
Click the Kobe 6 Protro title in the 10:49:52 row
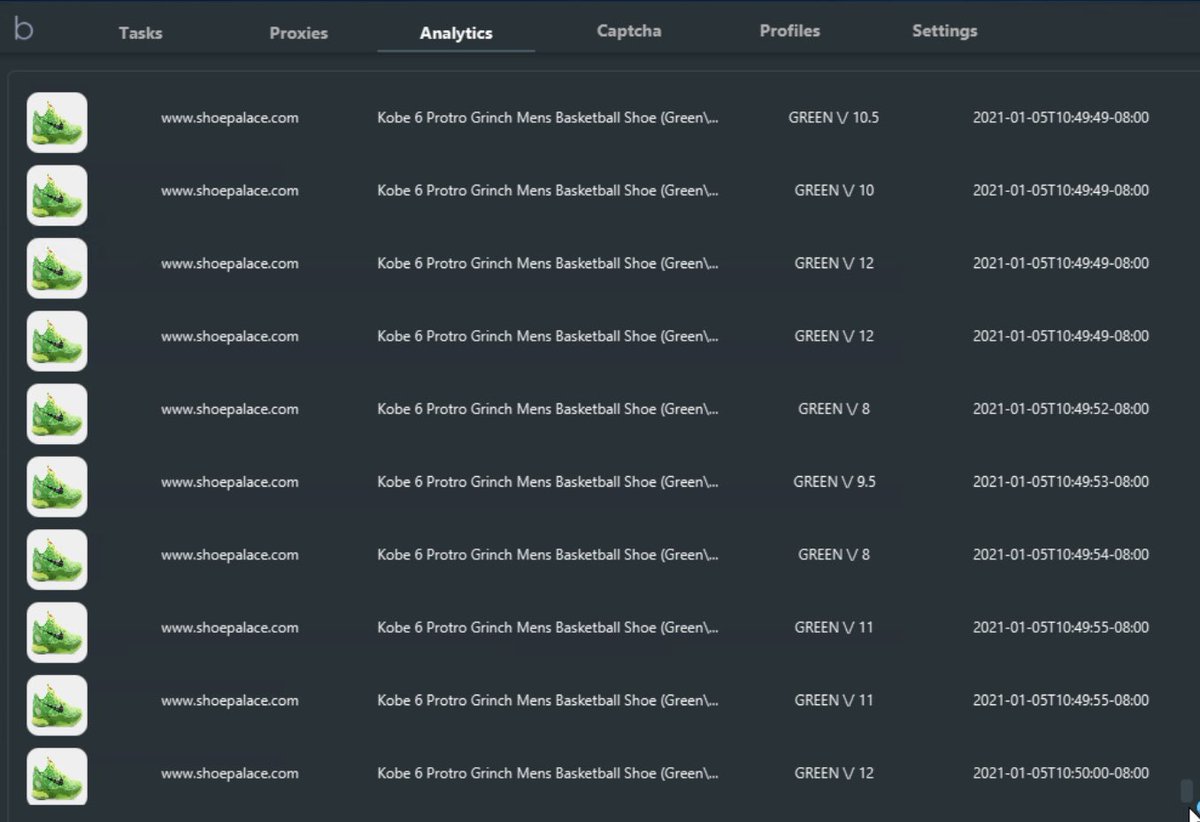pyautogui.click(x=548, y=409)
